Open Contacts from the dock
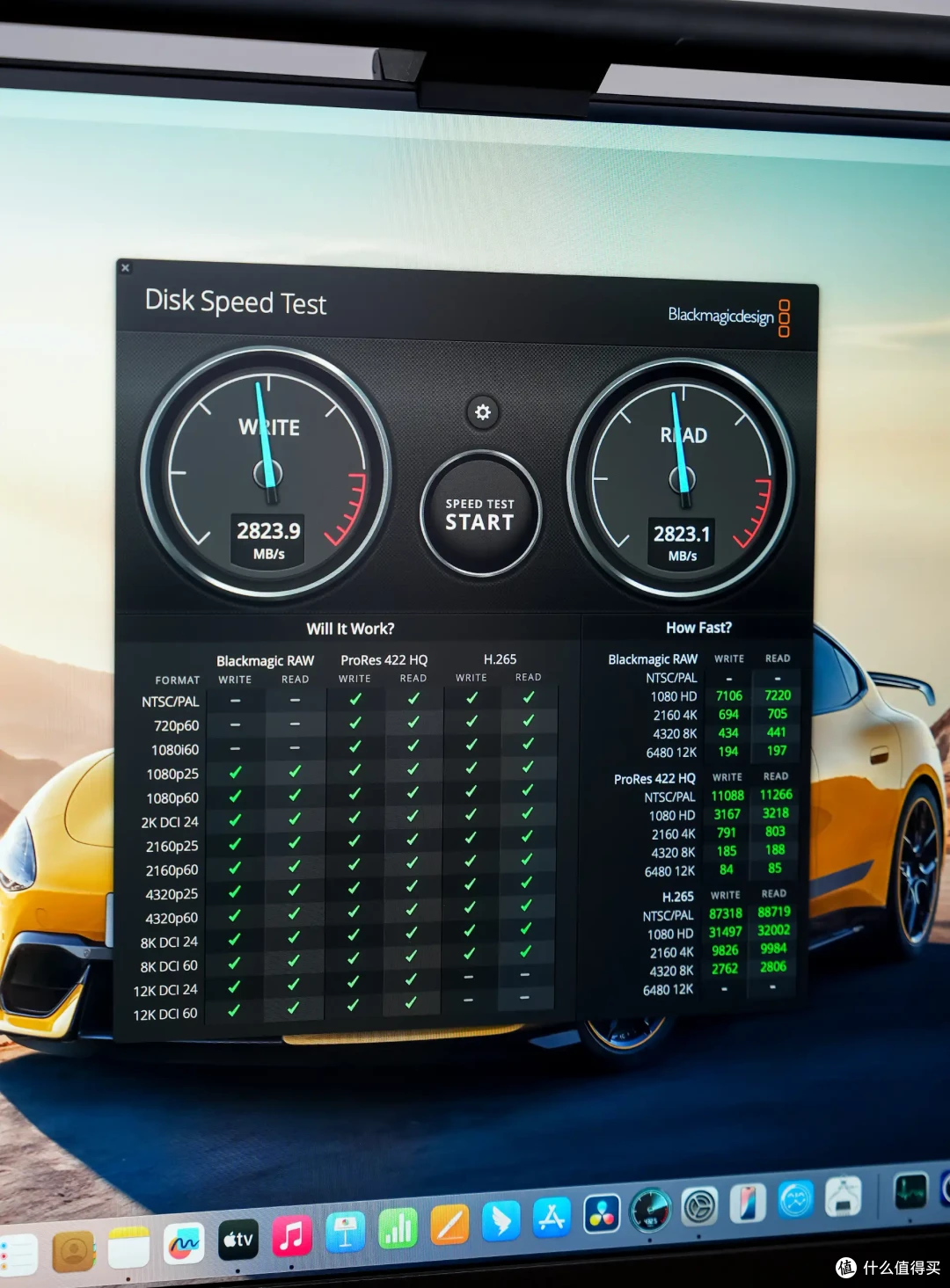 [73, 1250]
